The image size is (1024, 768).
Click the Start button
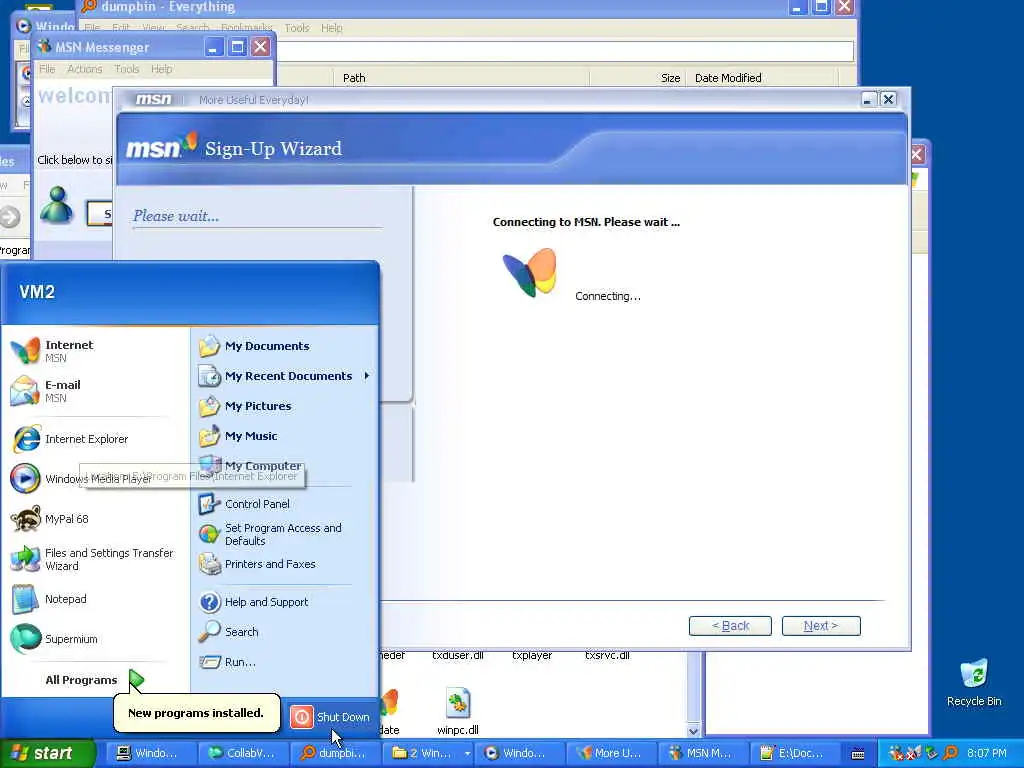46,753
